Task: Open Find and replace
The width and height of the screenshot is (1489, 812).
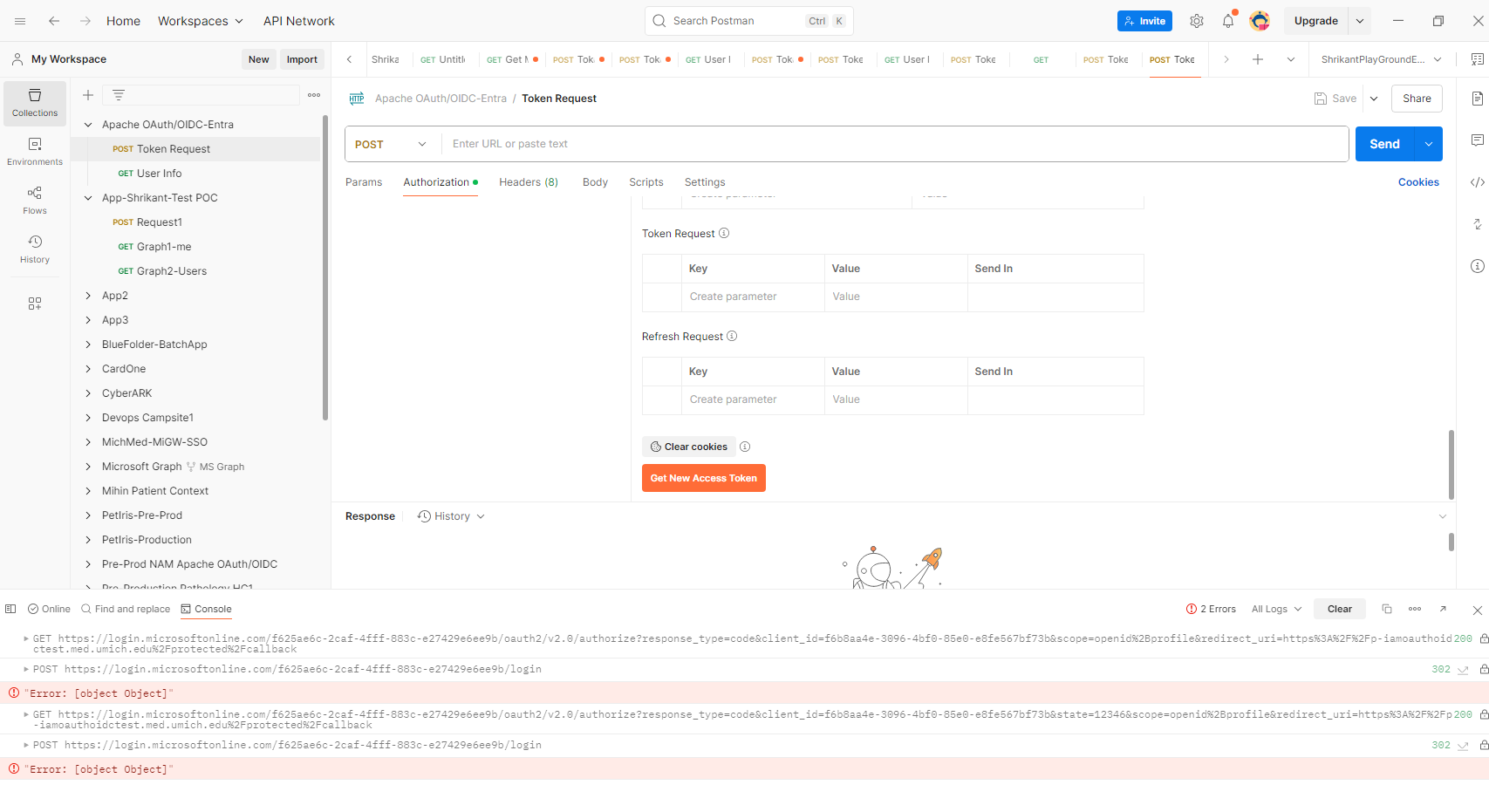Action: (125, 609)
